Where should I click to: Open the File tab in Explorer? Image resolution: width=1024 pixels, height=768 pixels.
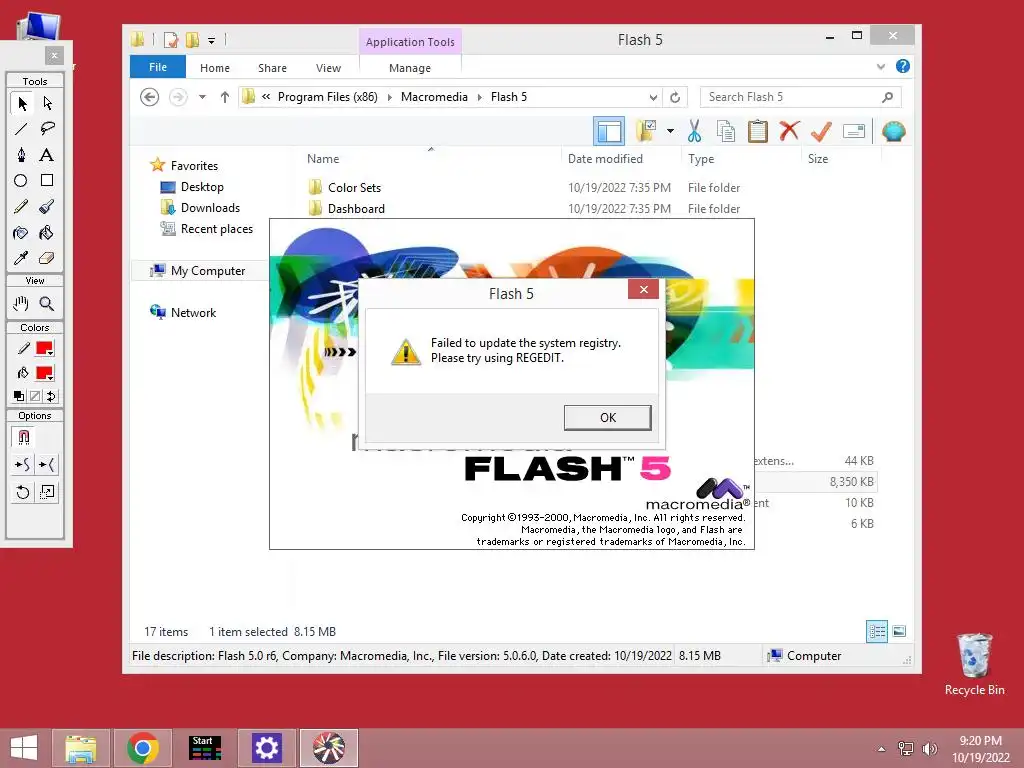tap(158, 67)
